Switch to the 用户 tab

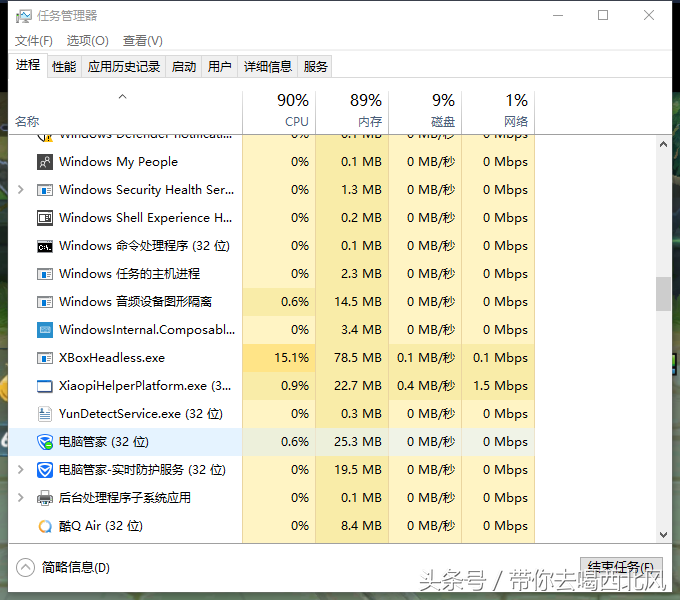[x=219, y=66]
